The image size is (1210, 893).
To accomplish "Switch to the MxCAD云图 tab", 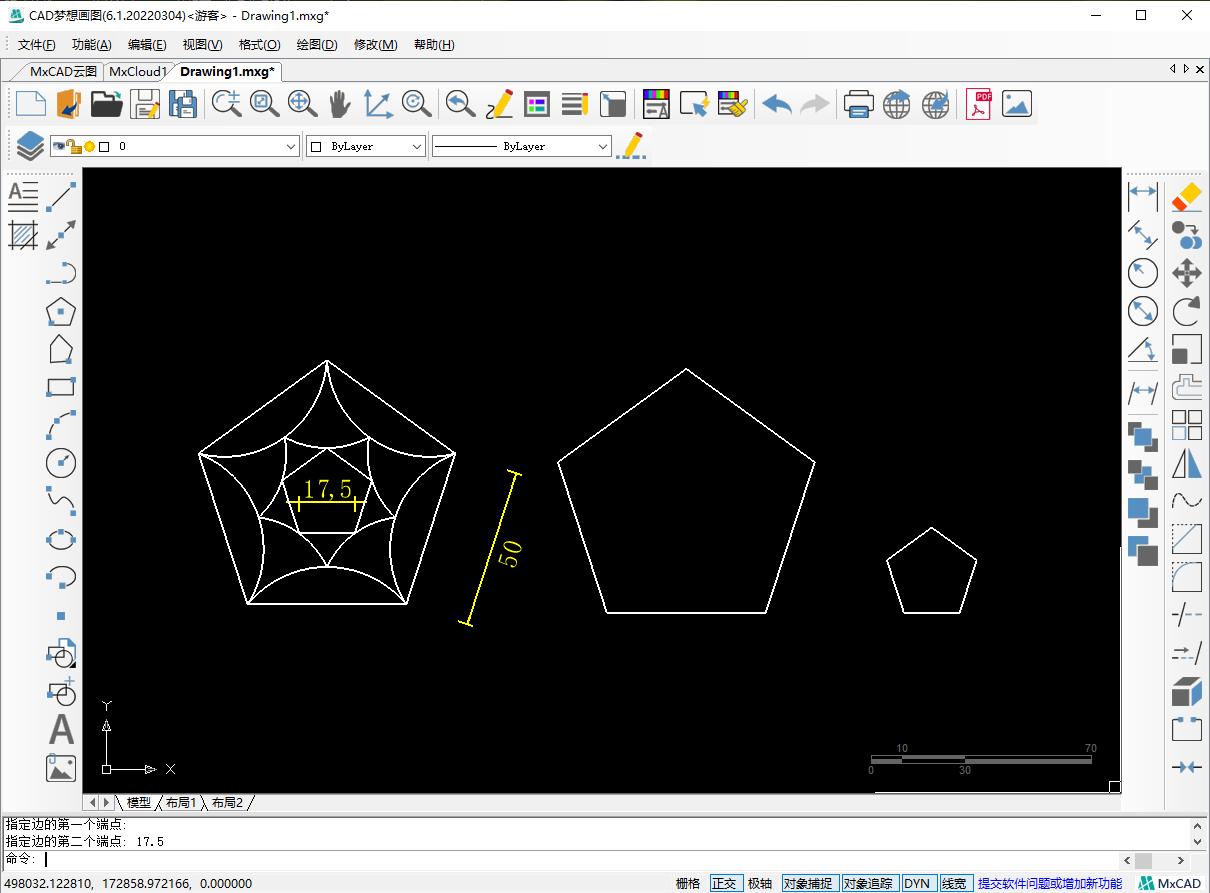I will click(x=63, y=71).
